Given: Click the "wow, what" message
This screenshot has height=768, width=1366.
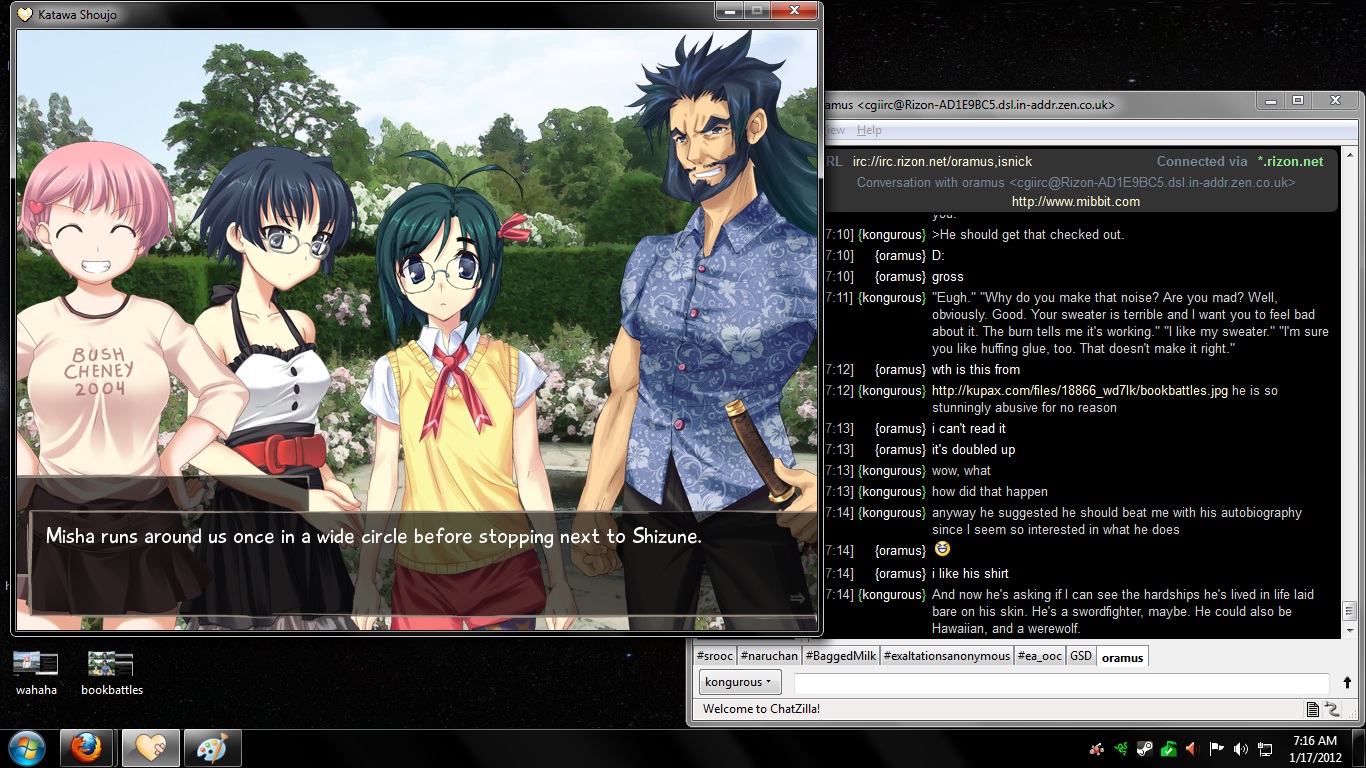Looking at the screenshot, I should [961, 471].
